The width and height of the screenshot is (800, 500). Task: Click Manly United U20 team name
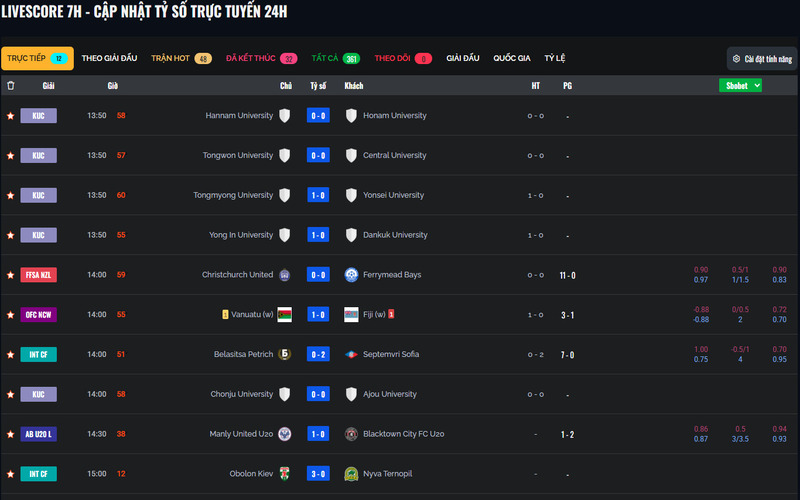point(241,434)
